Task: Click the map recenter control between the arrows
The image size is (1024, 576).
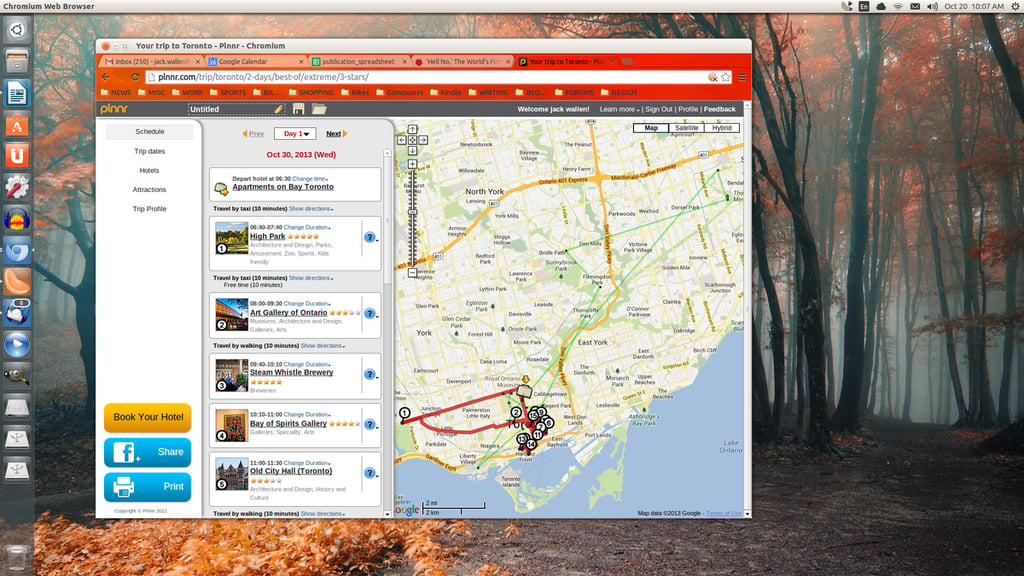Action: [x=412, y=140]
